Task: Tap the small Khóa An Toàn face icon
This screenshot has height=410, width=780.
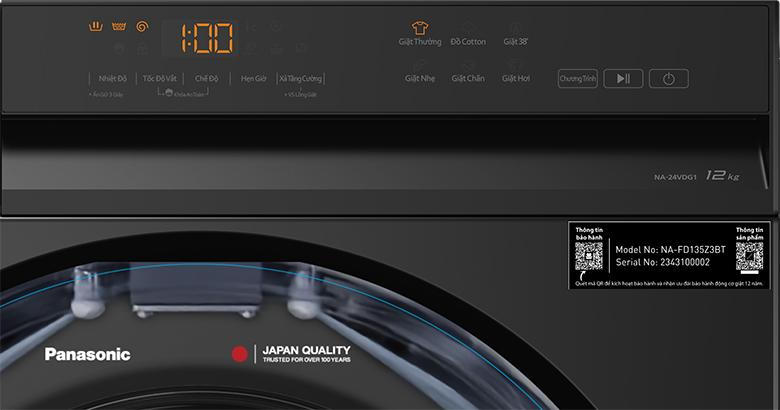Action: [x=169, y=93]
